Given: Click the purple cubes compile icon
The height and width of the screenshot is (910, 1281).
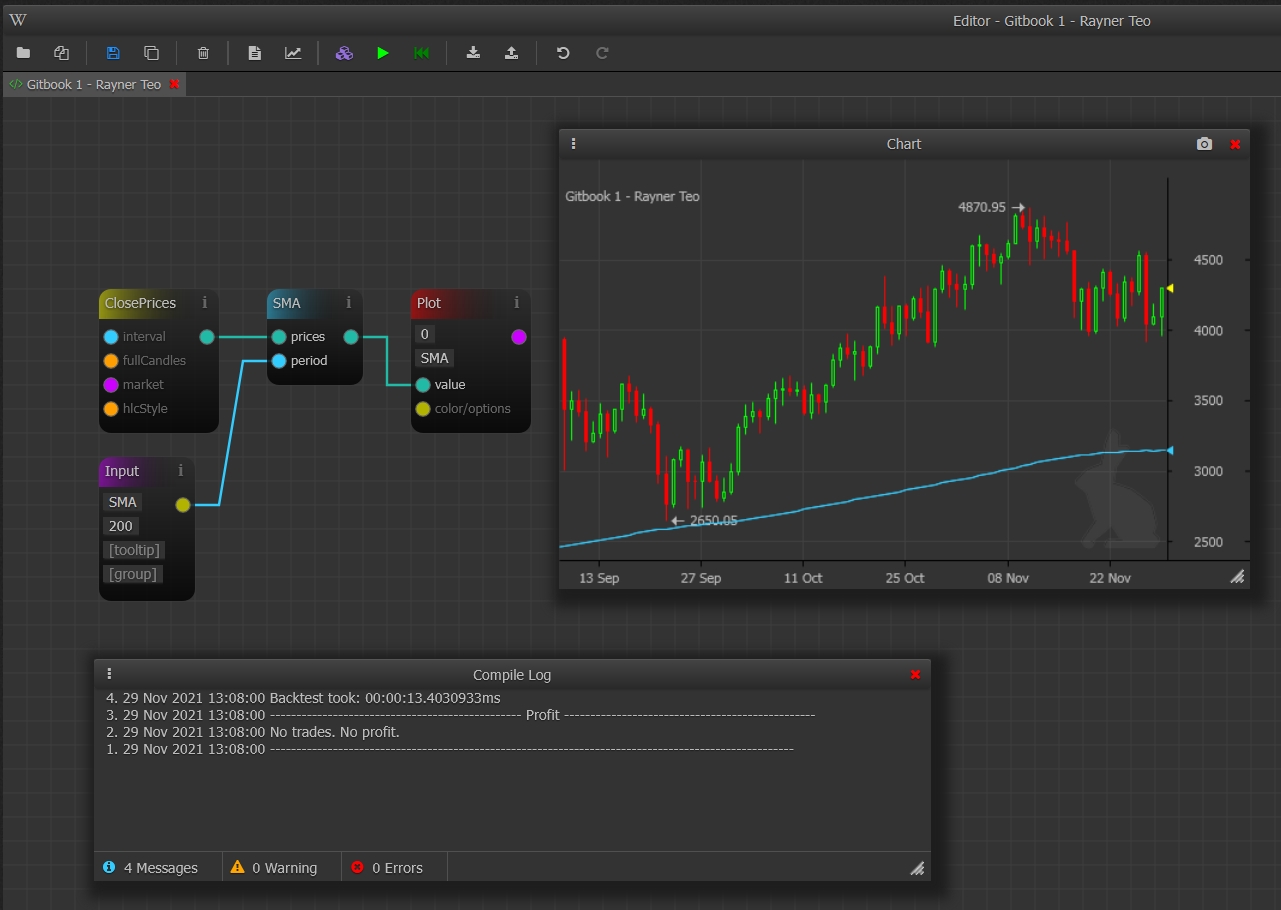Looking at the screenshot, I should tap(344, 53).
